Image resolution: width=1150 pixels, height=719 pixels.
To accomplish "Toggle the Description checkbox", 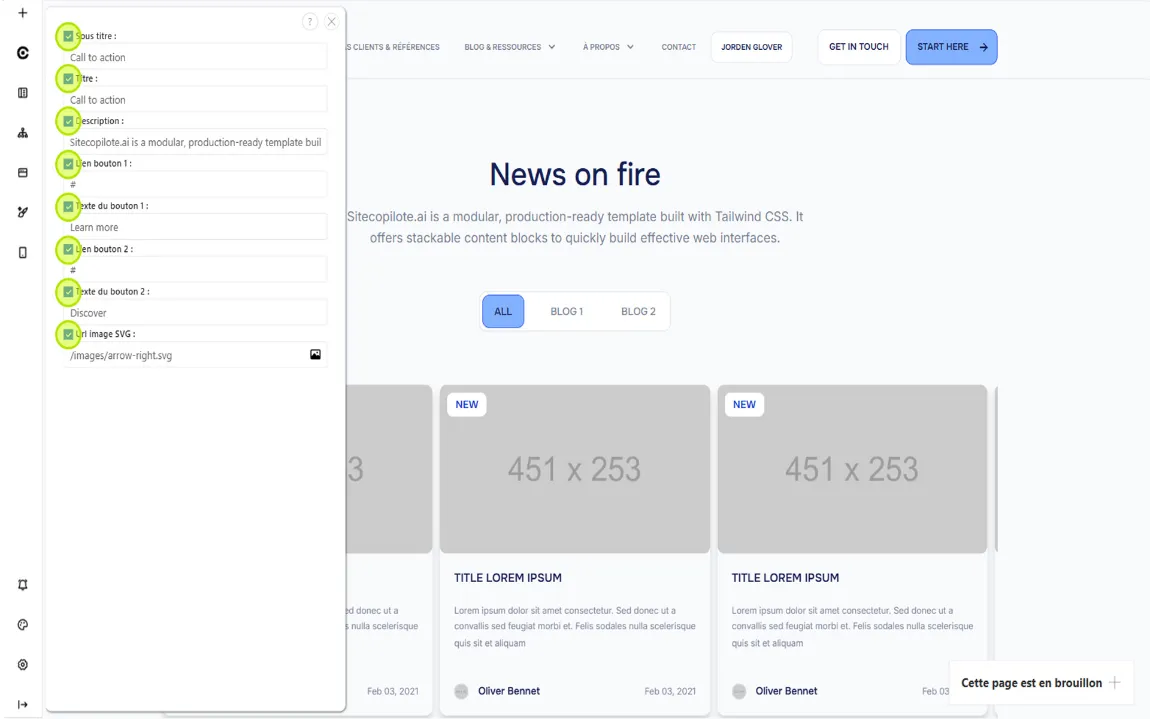I will click(x=68, y=121).
